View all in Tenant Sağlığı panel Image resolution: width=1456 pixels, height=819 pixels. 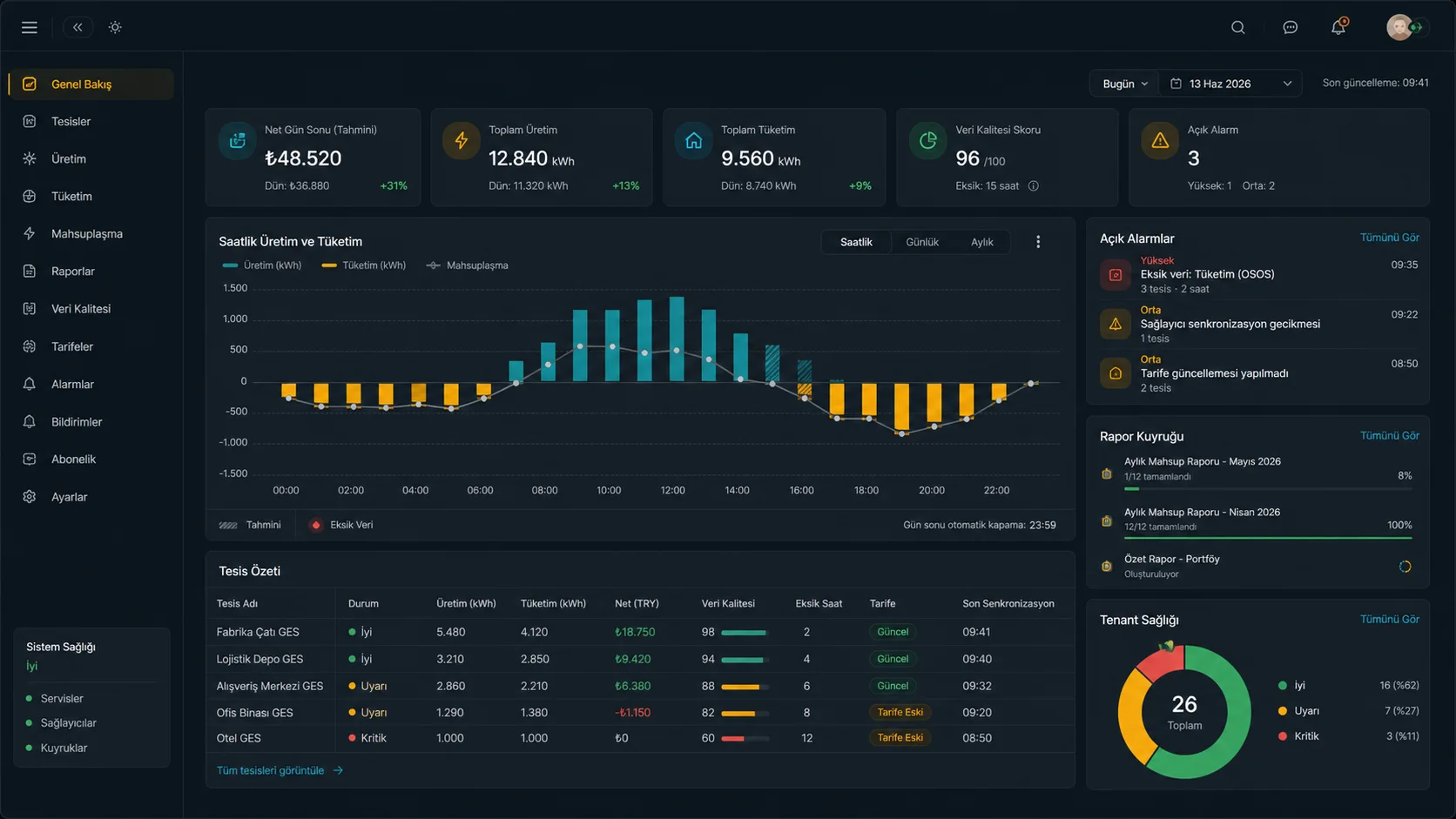point(1390,620)
